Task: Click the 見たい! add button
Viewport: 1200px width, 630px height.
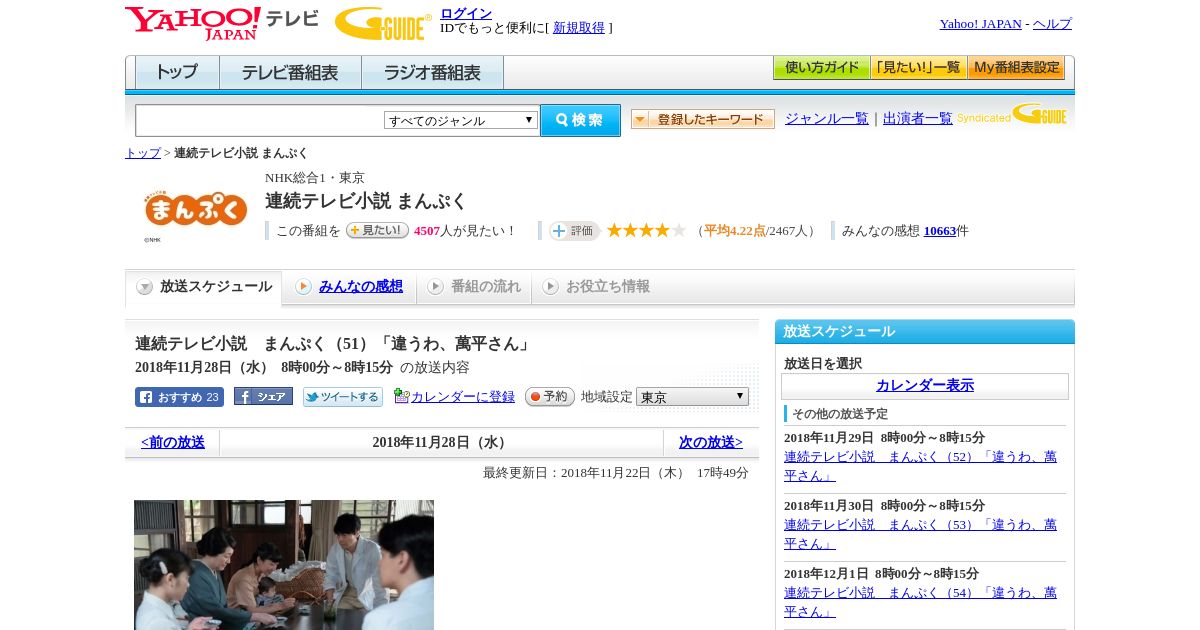Action: 378,230
